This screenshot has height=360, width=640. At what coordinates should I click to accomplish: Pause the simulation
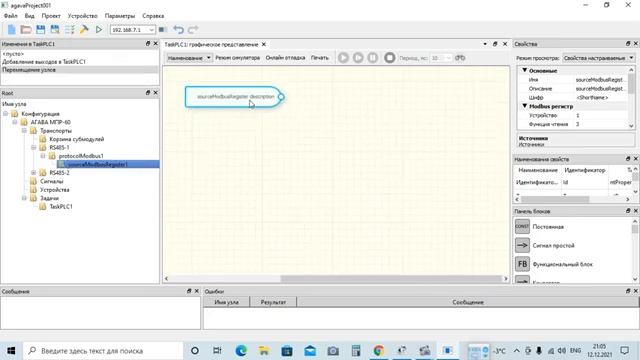pos(373,58)
